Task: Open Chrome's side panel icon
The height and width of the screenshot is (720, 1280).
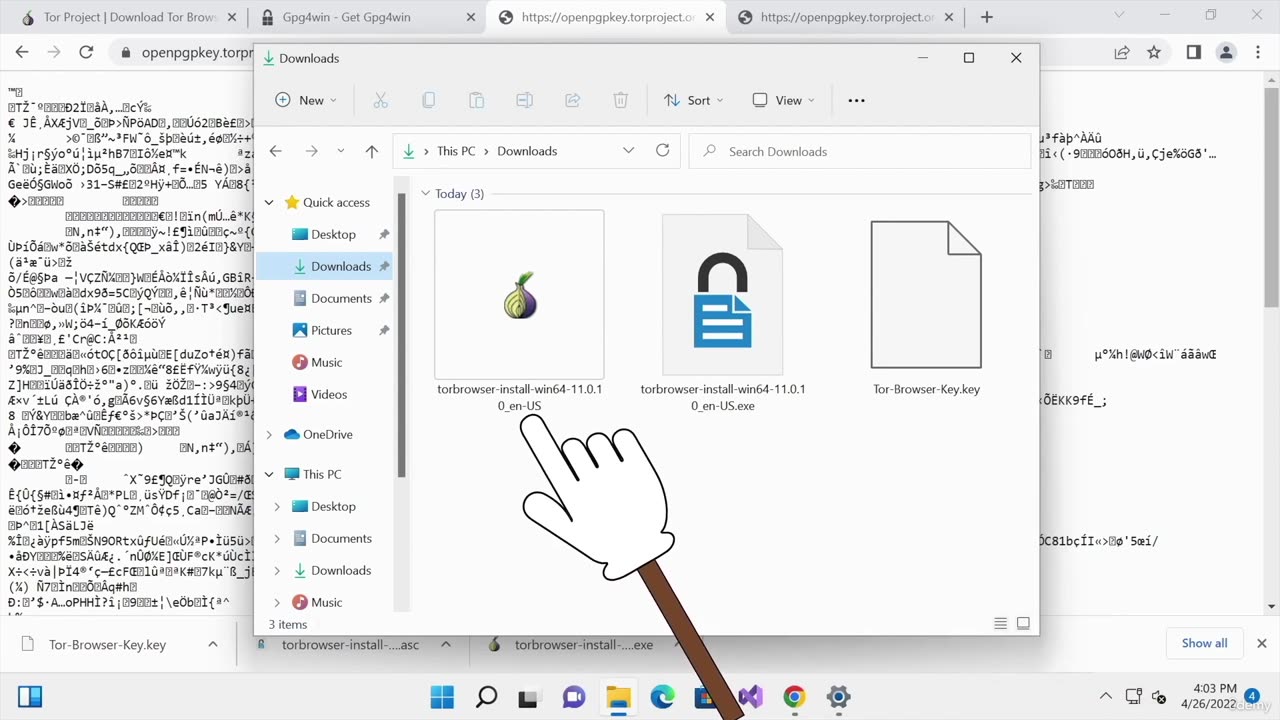Action: (x=1193, y=52)
